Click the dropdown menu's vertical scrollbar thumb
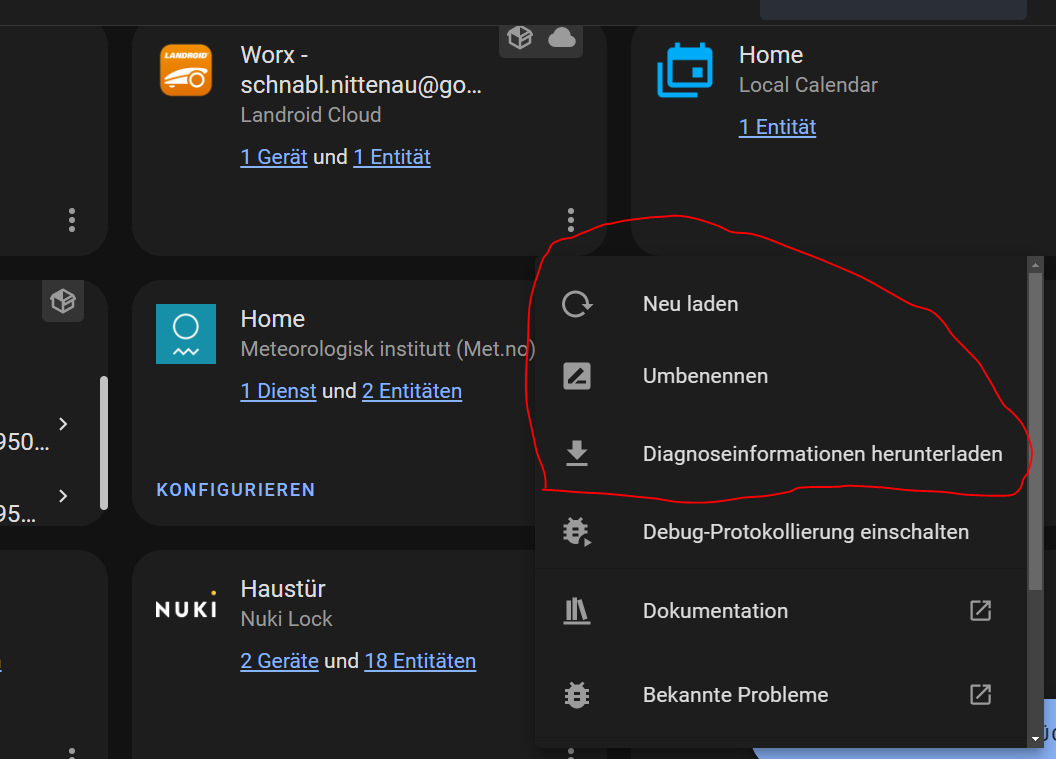1056x759 pixels. coord(1036,431)
